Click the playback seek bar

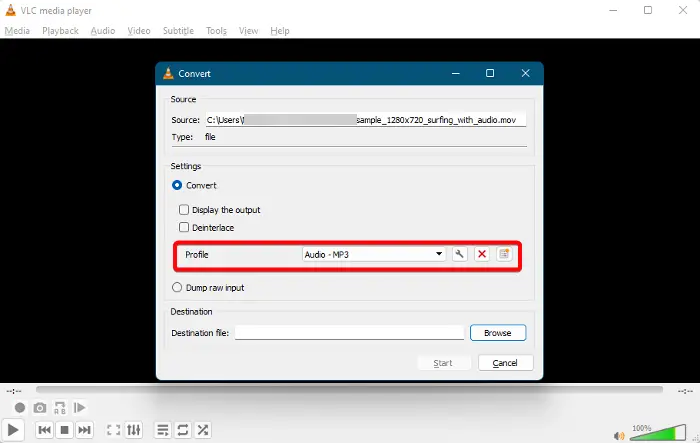[x=349, y=390]
